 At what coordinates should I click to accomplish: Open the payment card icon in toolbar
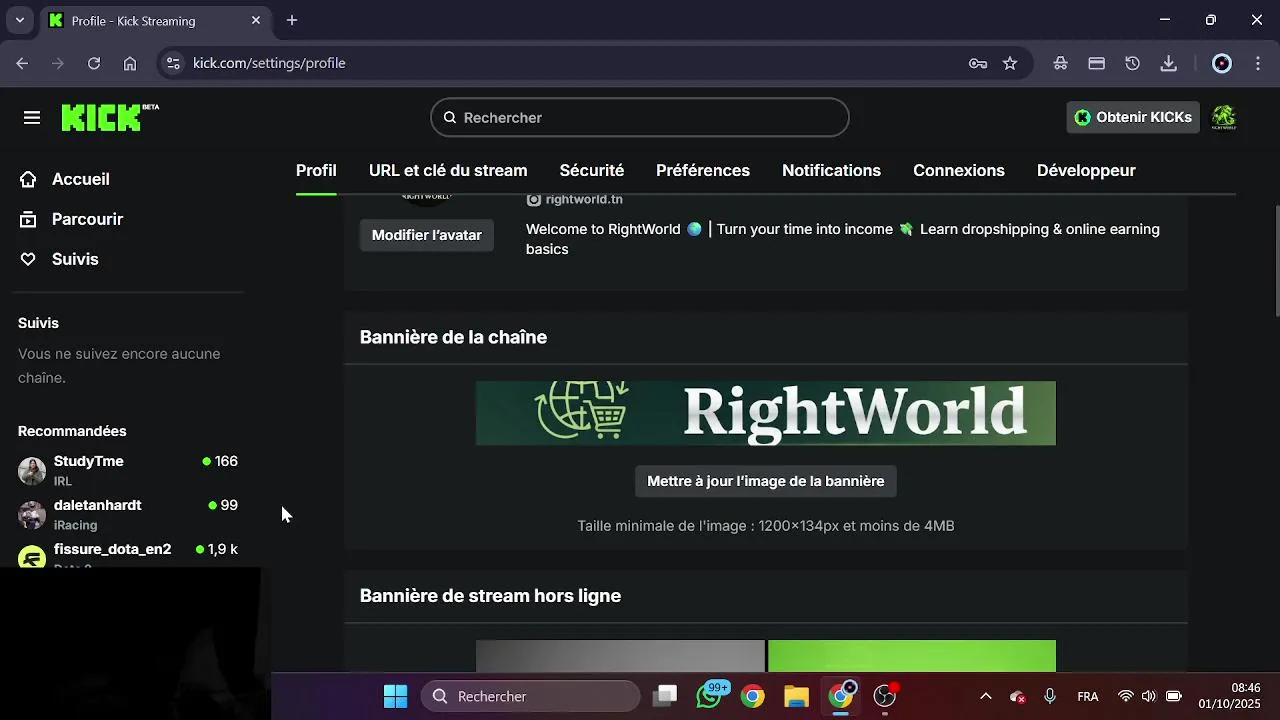click(1096, 63)
